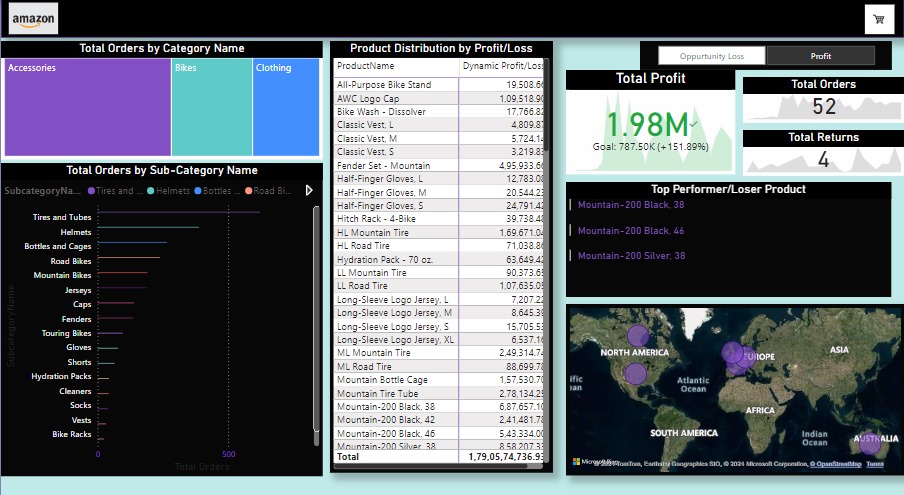Click the Total Orders card value 52
Viewport: 904px width, 495px height.
[823, 107]
